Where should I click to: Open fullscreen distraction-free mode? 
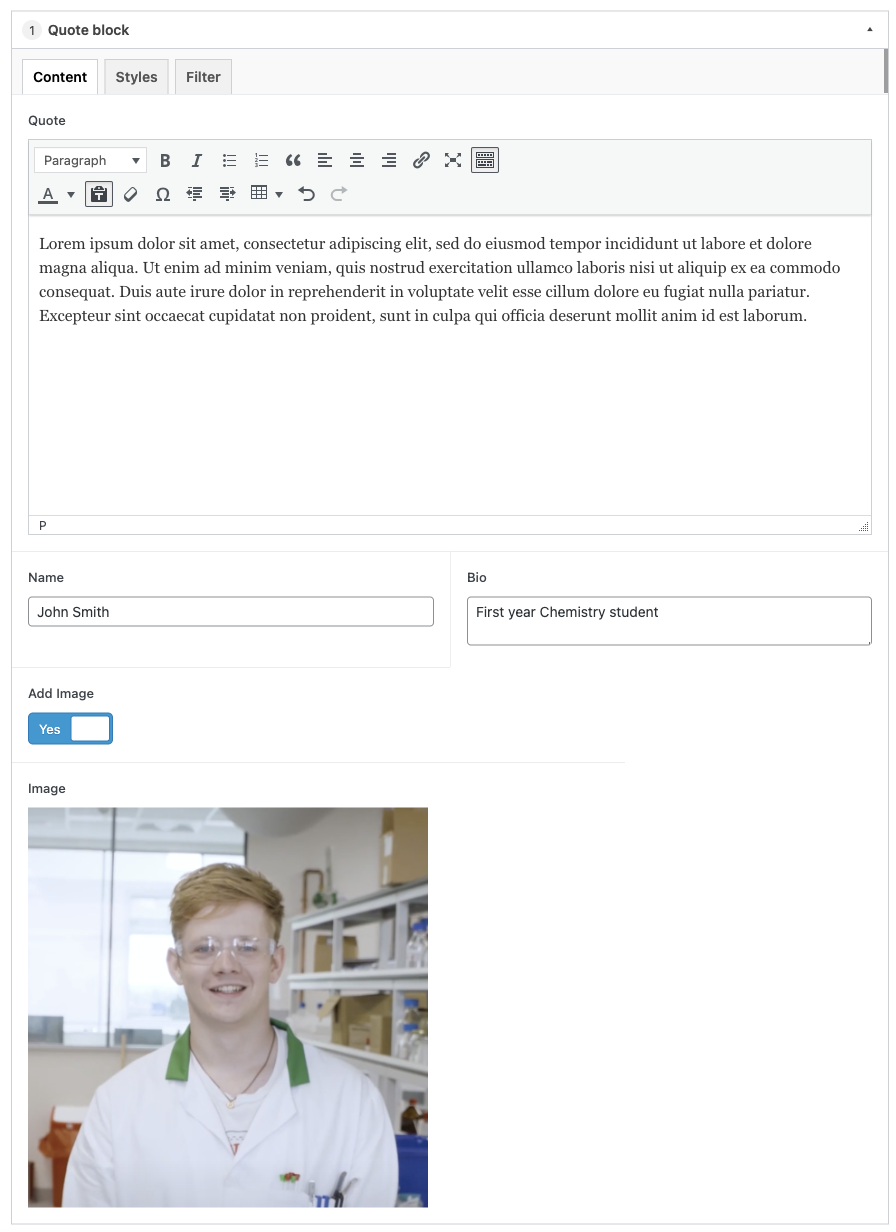click(x=453, y=160)
